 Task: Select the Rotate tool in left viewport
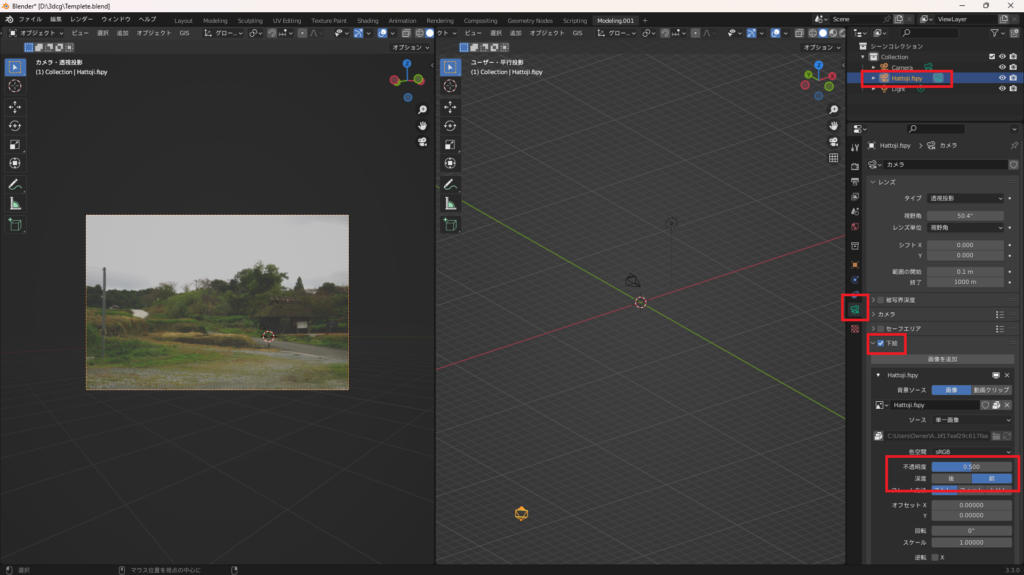point(15,126)
